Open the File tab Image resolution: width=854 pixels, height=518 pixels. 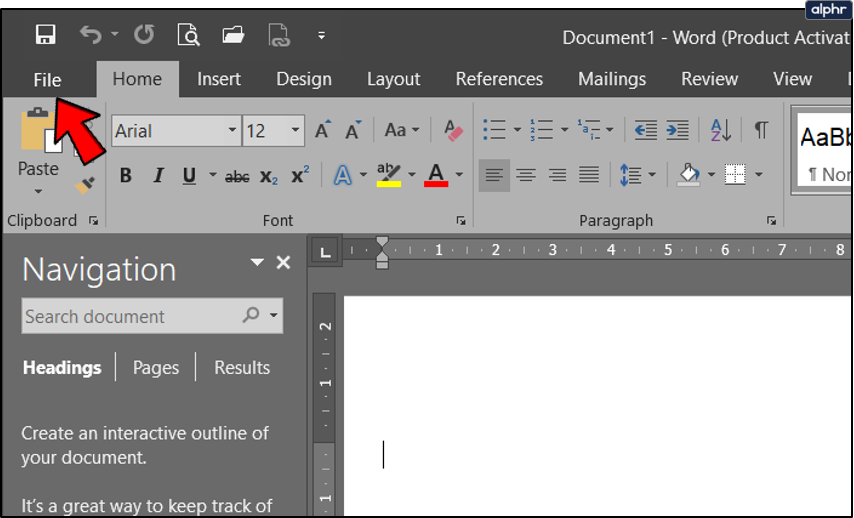(x=47, y=80)
